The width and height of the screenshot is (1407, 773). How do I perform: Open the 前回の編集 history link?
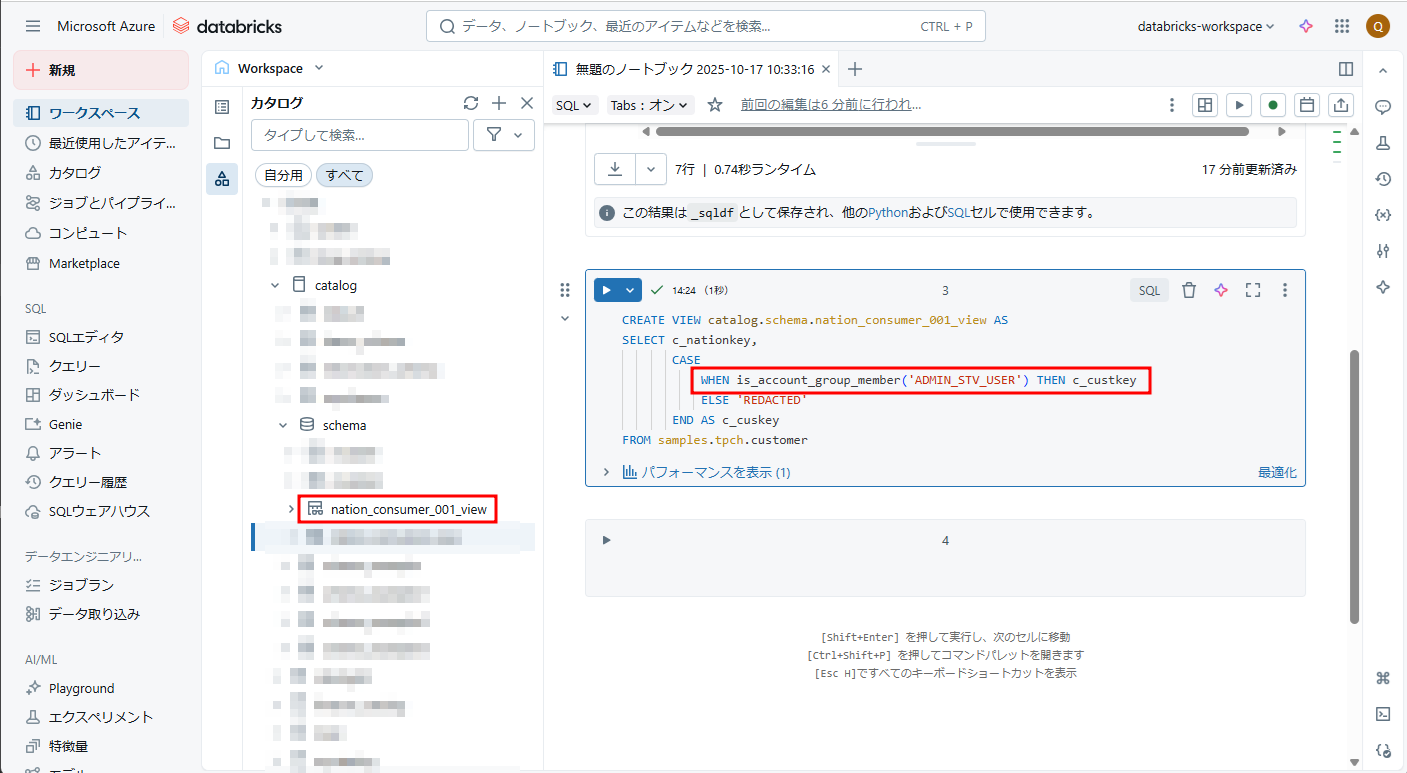[830, 104]
